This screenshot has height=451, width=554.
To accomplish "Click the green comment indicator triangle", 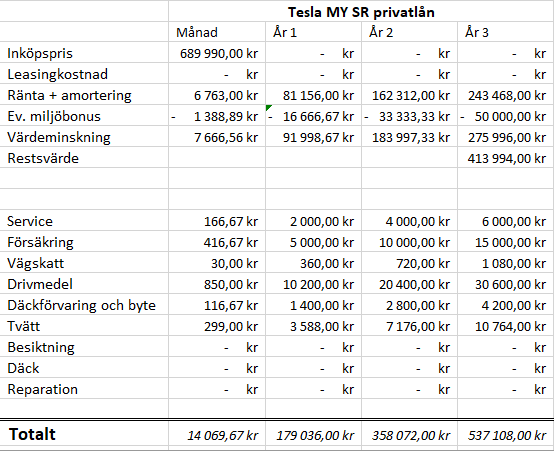I will coord(268,107).
